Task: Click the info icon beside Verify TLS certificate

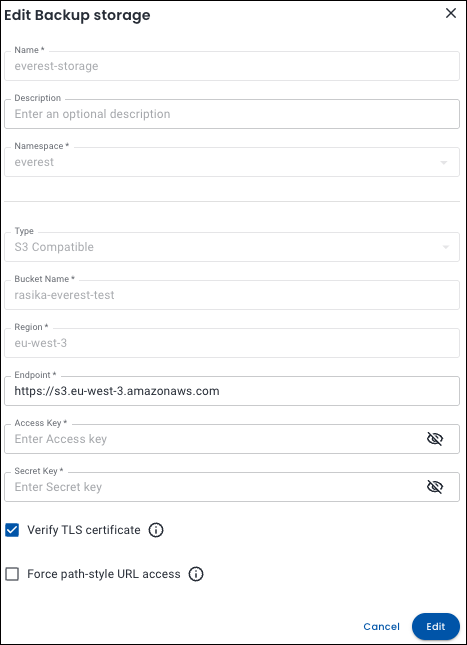Action: (156, 530)
